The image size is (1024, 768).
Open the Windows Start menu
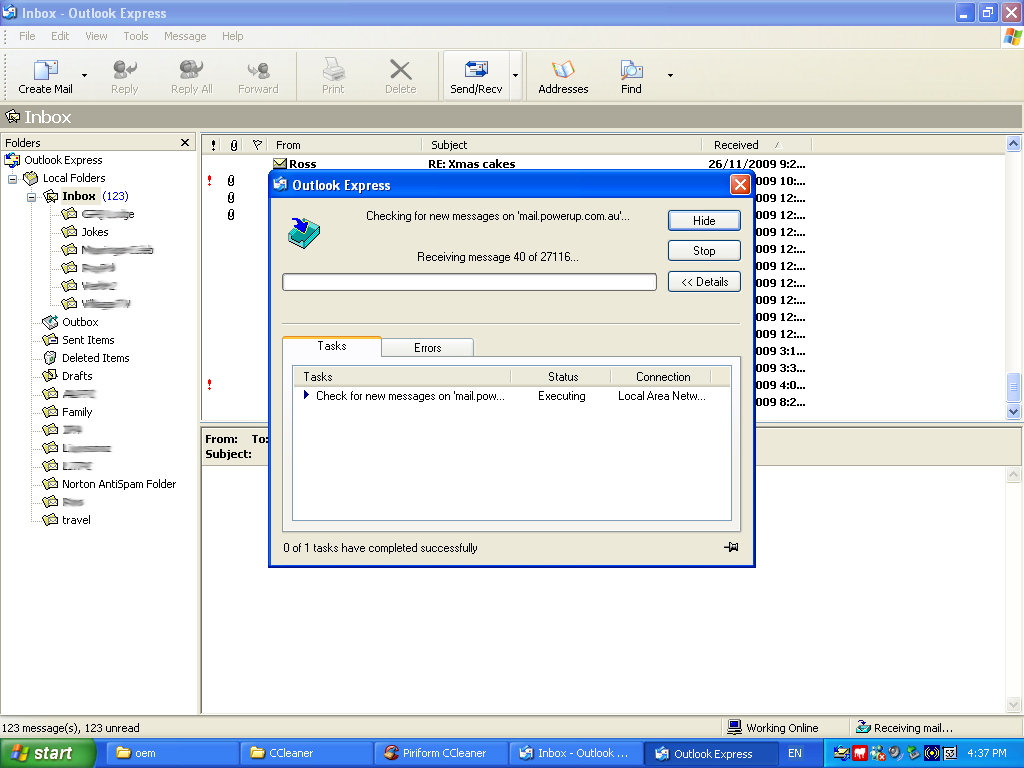[46, 753]
